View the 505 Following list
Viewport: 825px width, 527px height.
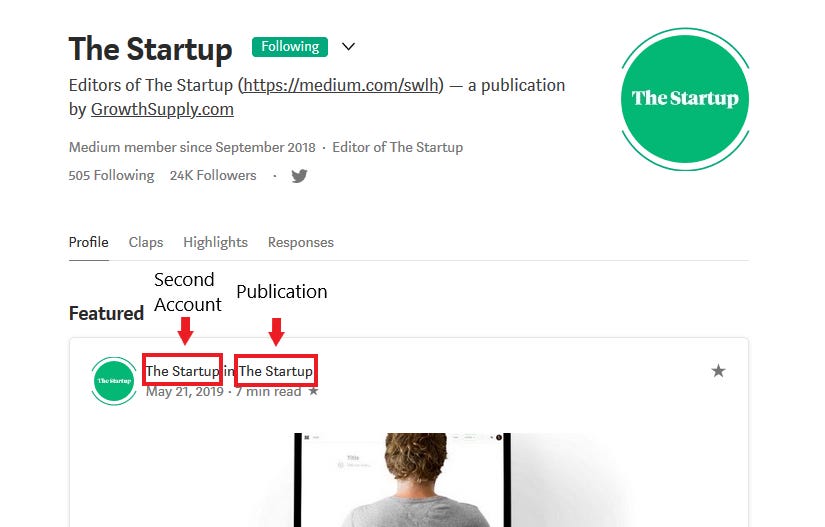pos(111,175)
